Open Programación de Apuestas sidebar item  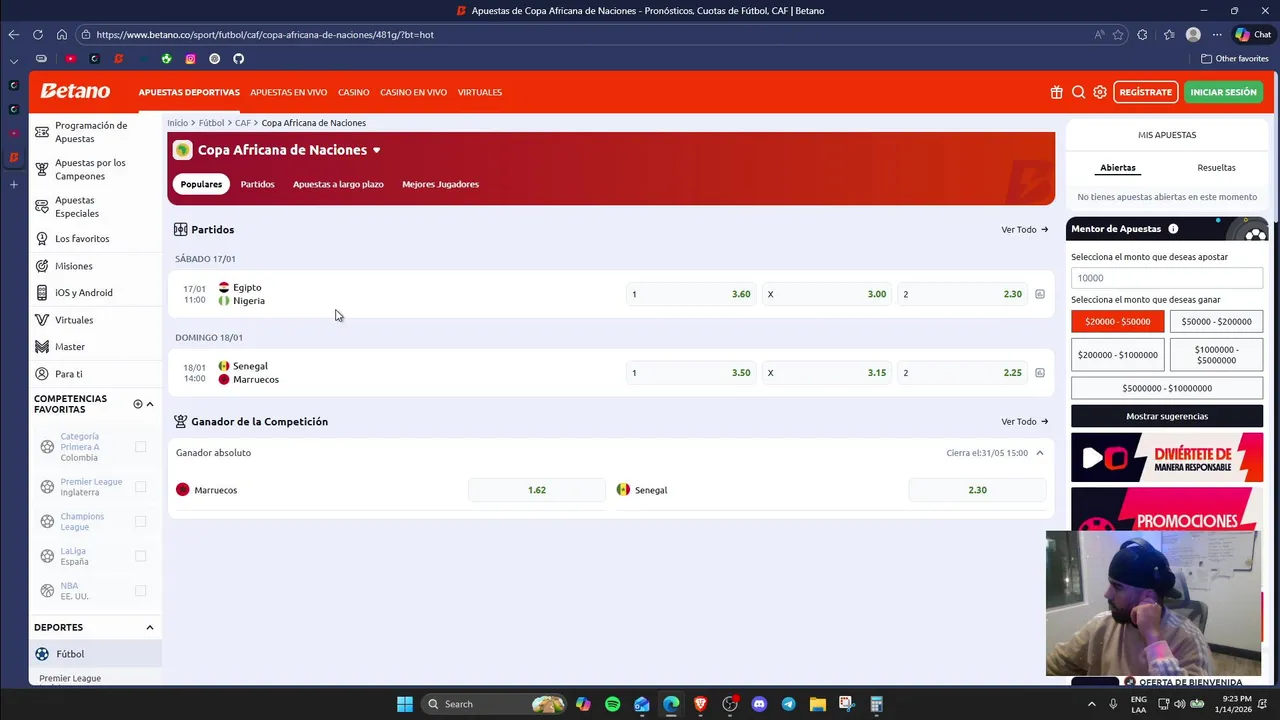[95, 132]
